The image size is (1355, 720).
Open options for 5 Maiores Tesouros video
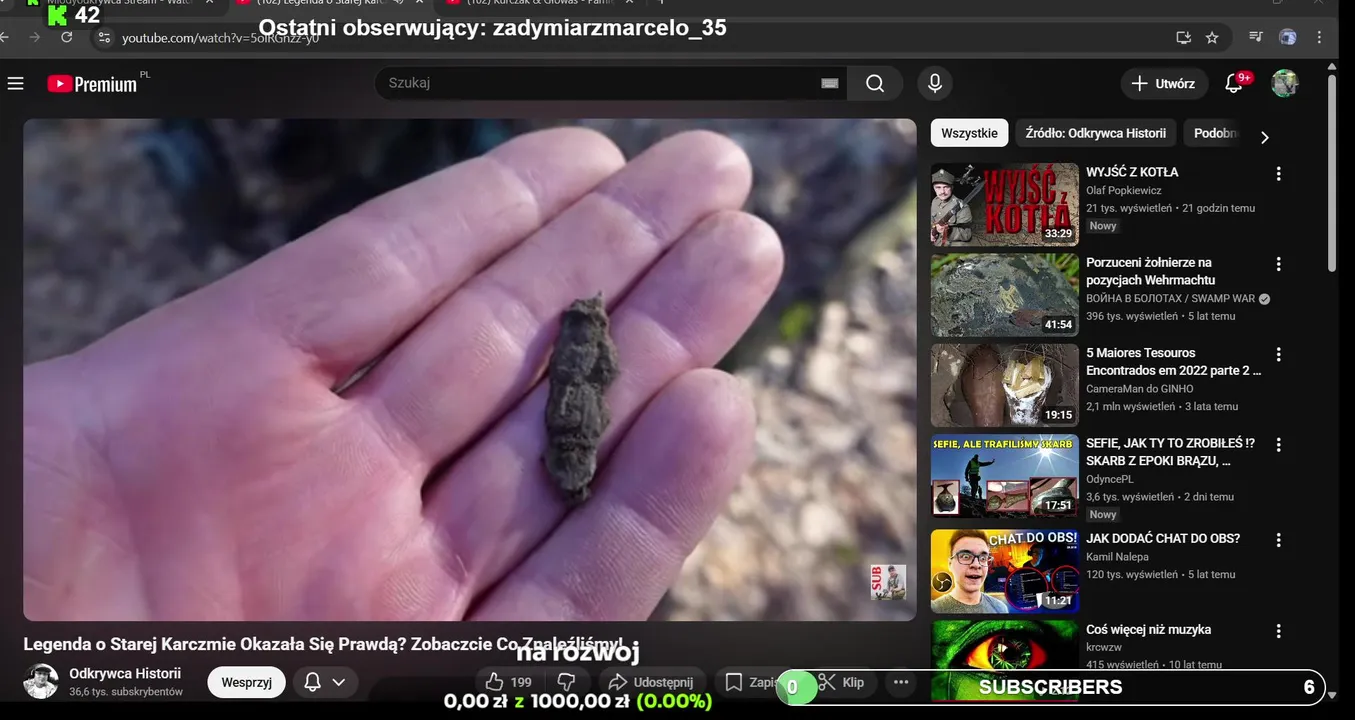tap(1278, 354)
